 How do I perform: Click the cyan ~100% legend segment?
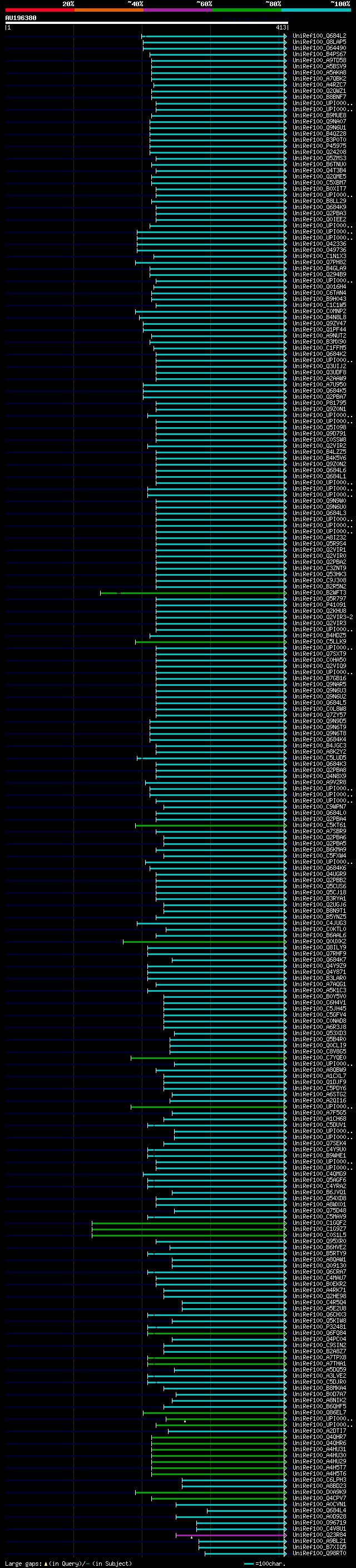pos(316,10)
